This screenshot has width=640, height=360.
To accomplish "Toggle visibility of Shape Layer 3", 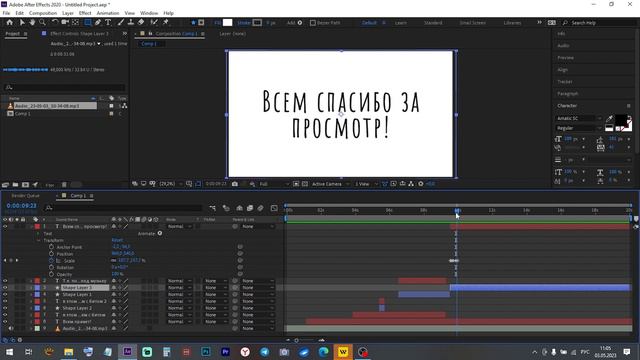I will (x=5, y=288).
